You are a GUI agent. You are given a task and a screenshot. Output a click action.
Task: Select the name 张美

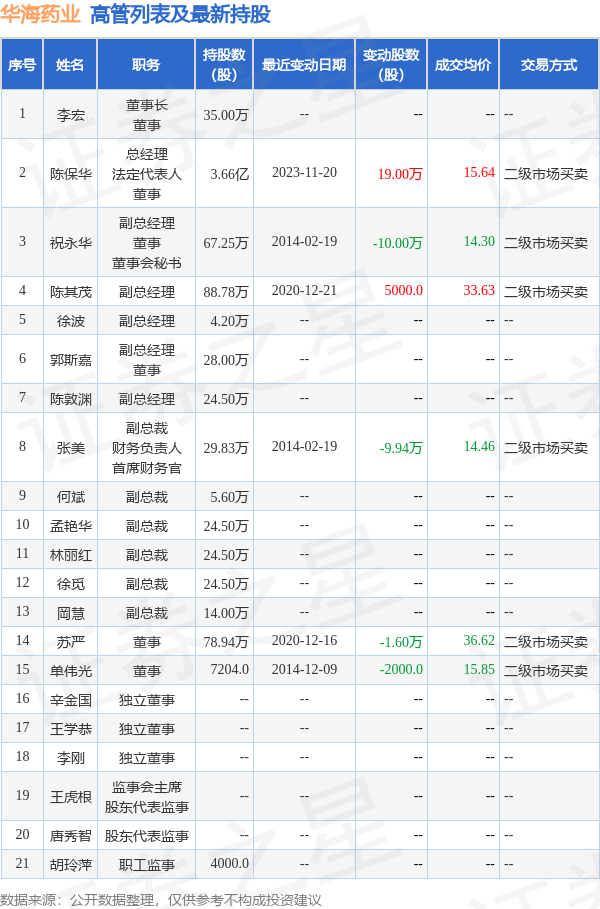pos(71,448)
